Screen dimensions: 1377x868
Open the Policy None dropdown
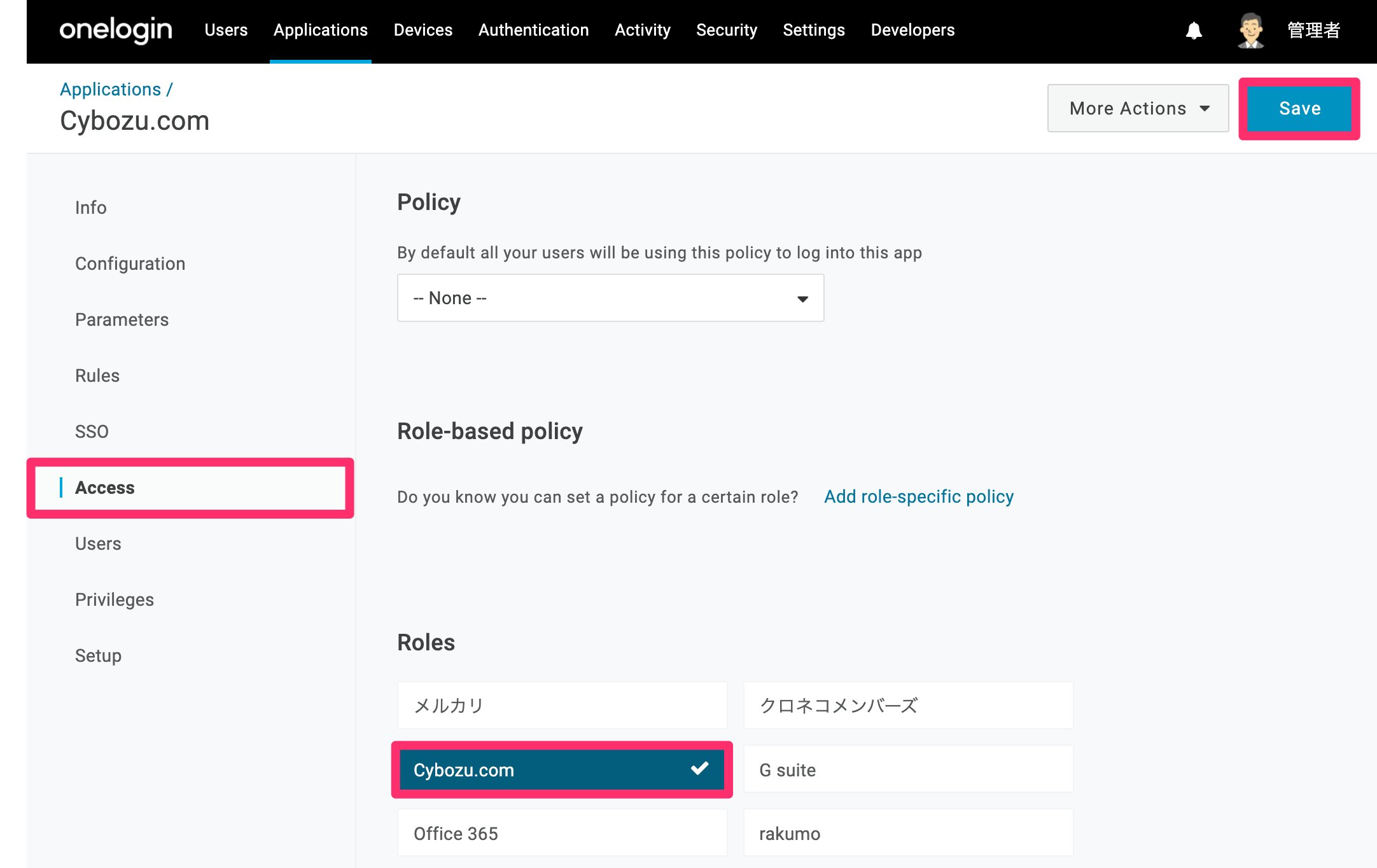610,298
